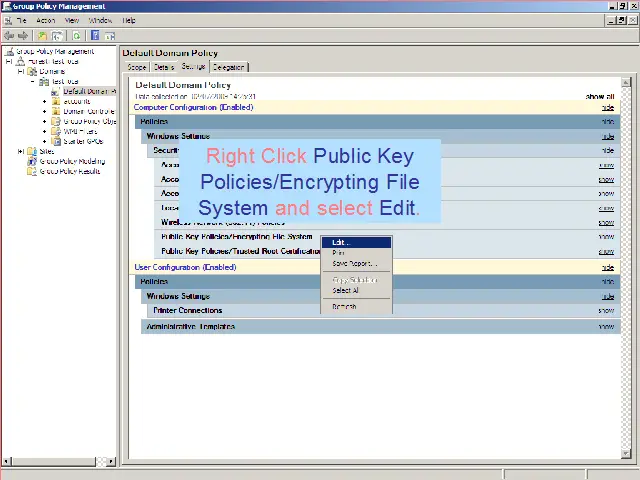Open the Action menu
Viewport: 640px width, 480px height.
tap(46, 20)
